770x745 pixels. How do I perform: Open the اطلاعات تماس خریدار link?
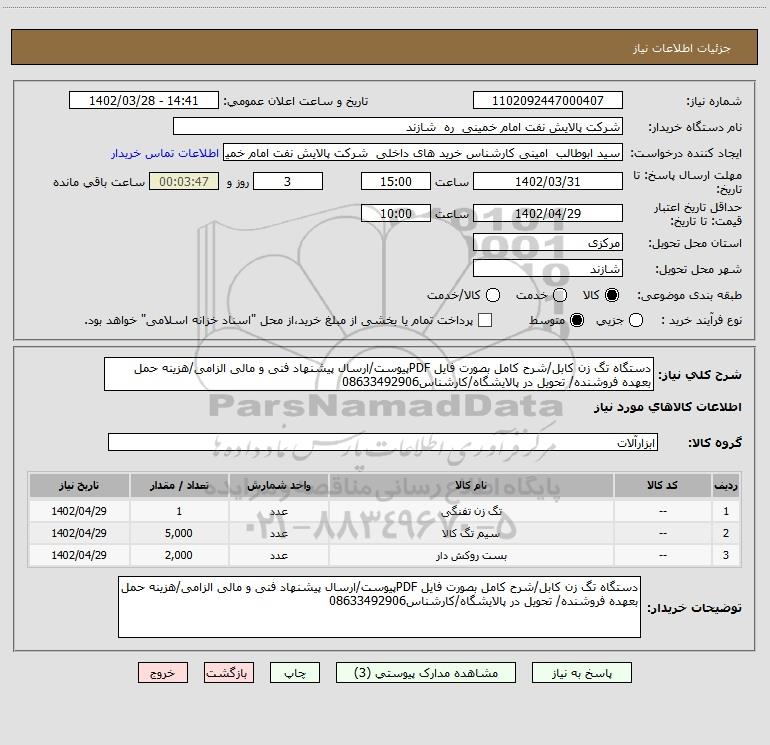165,153
